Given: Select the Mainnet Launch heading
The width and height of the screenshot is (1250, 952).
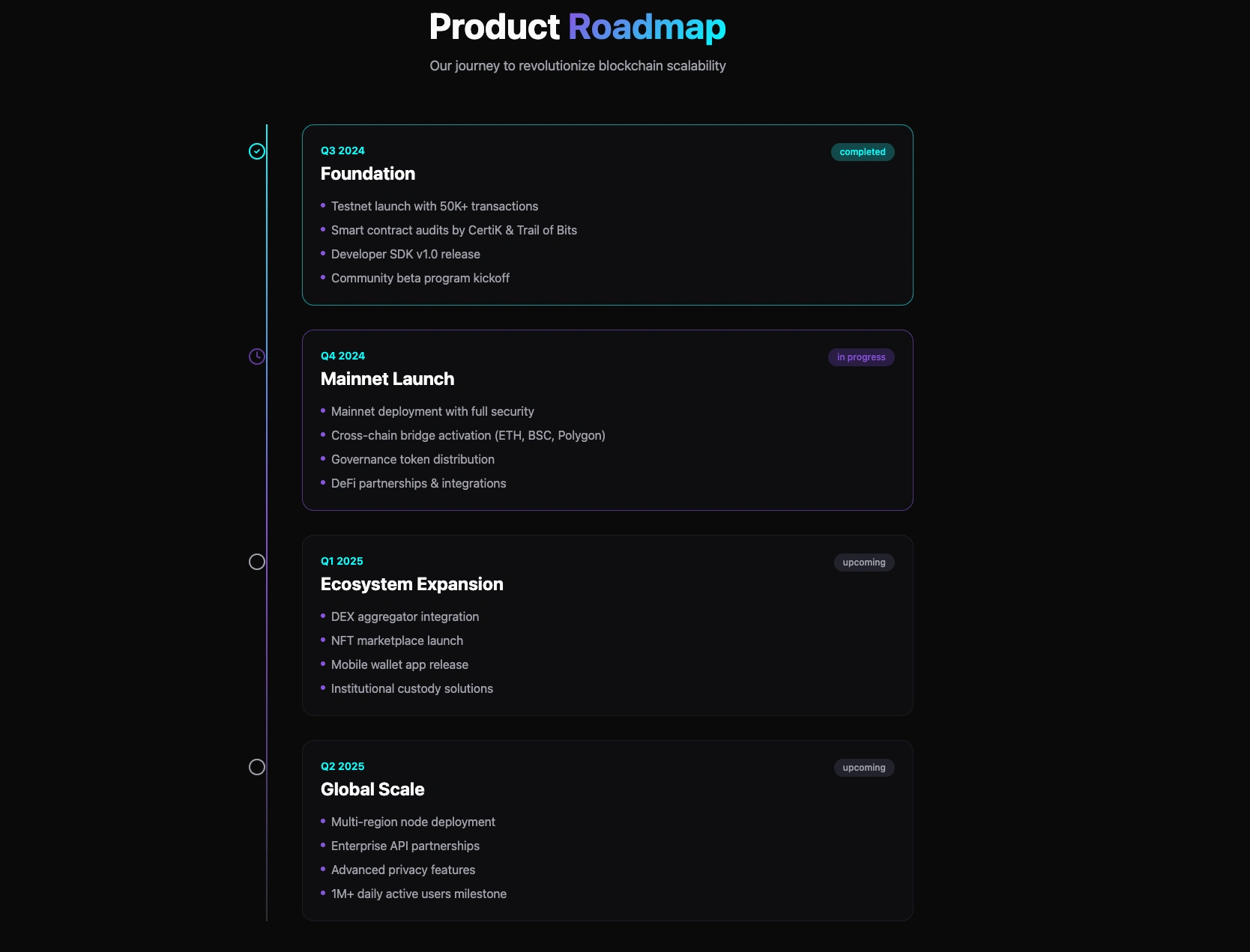Looking at the screenshot, I should point(387,379).
